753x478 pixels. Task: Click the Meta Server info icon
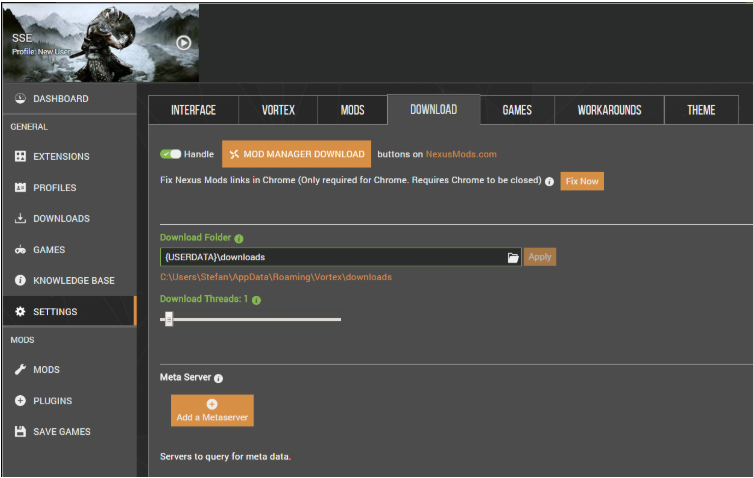pos(219,379)
